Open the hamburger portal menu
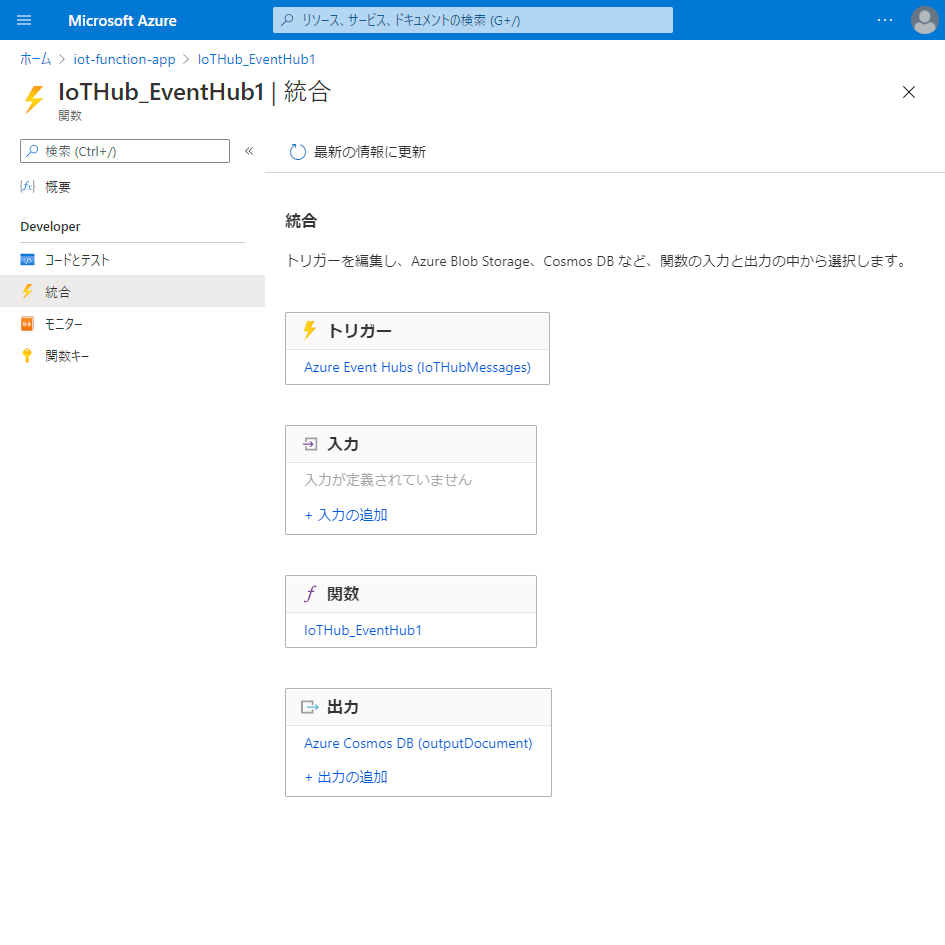 [x=24, y=20]
